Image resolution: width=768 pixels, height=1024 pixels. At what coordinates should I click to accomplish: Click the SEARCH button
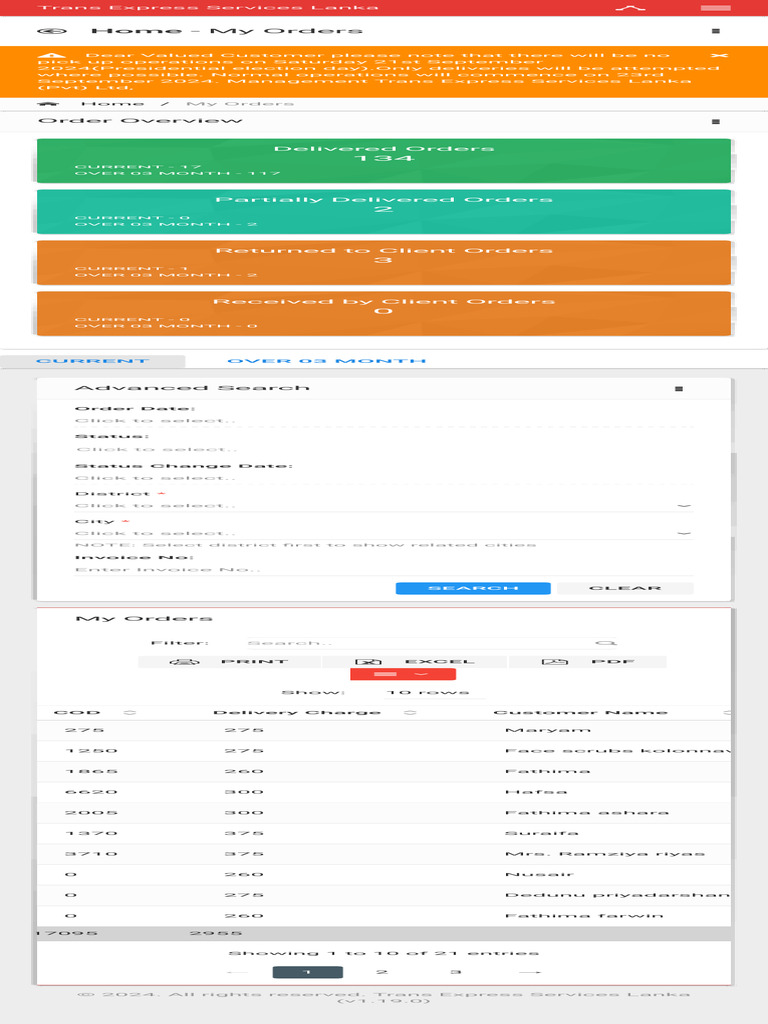pyautogui.click(x=473, y=588)
